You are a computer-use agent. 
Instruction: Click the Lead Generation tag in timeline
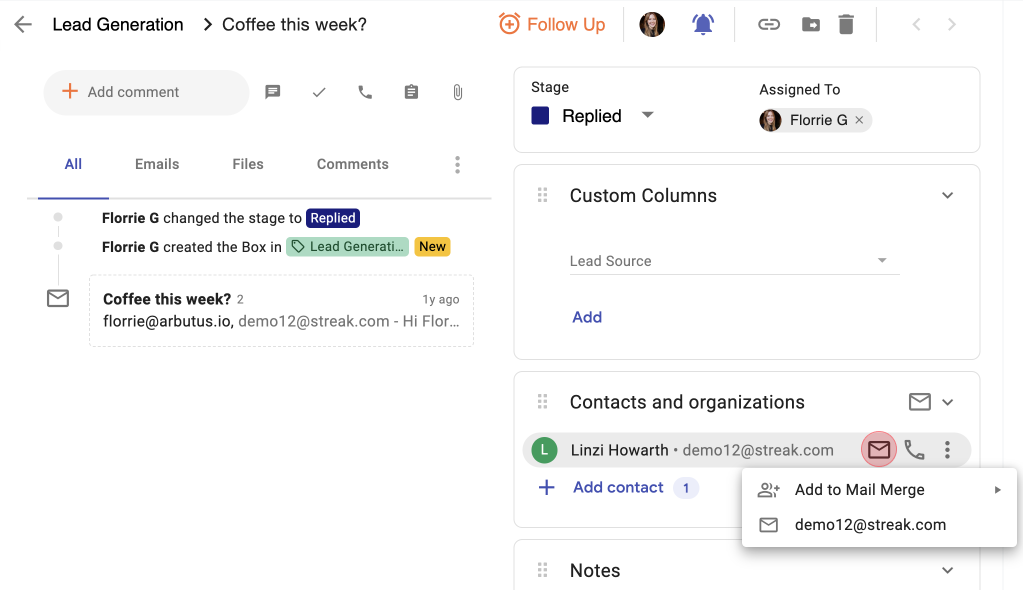click(x=348, y=247)
